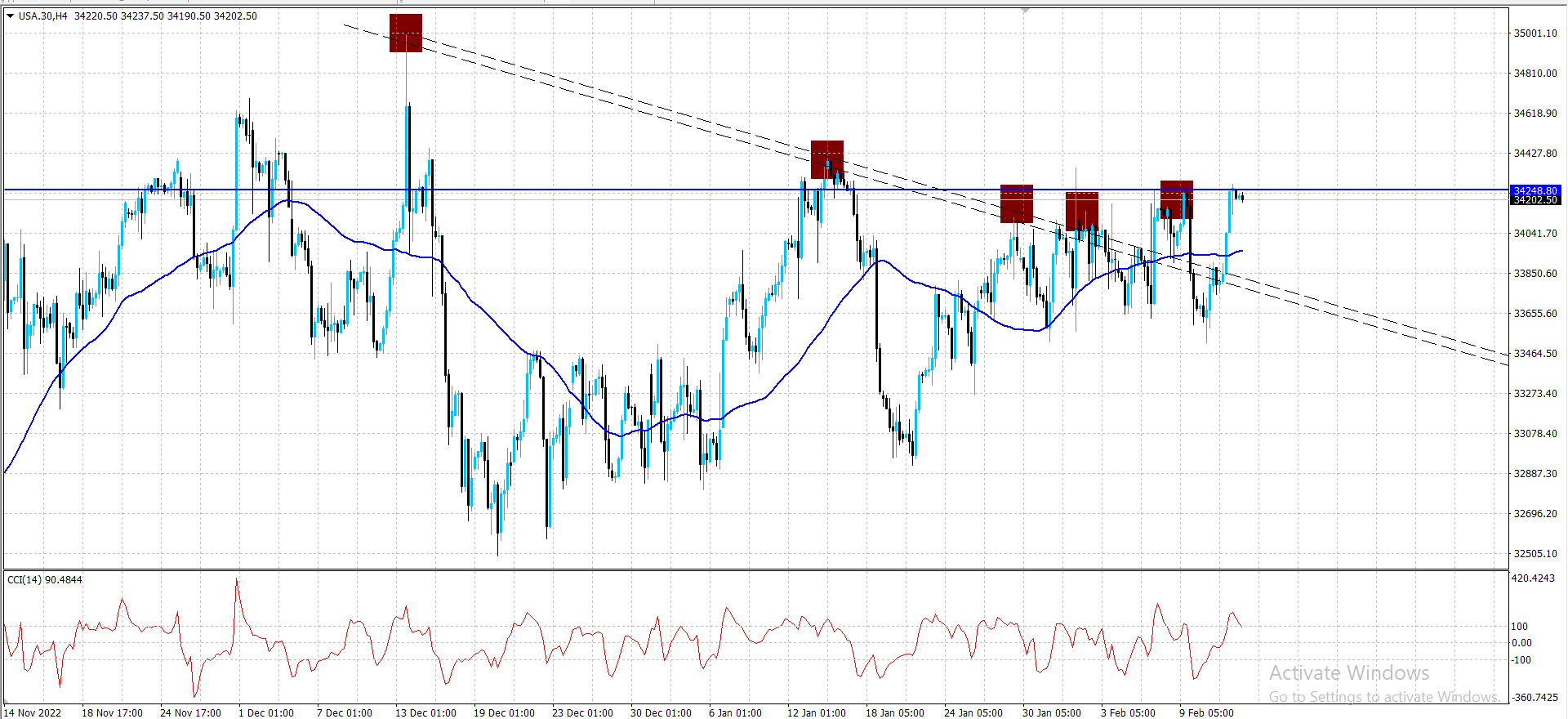Click the OHLC values 34220.50 34237.50 header
This screenshot has width=1568, height=719.
pos(119,16)
